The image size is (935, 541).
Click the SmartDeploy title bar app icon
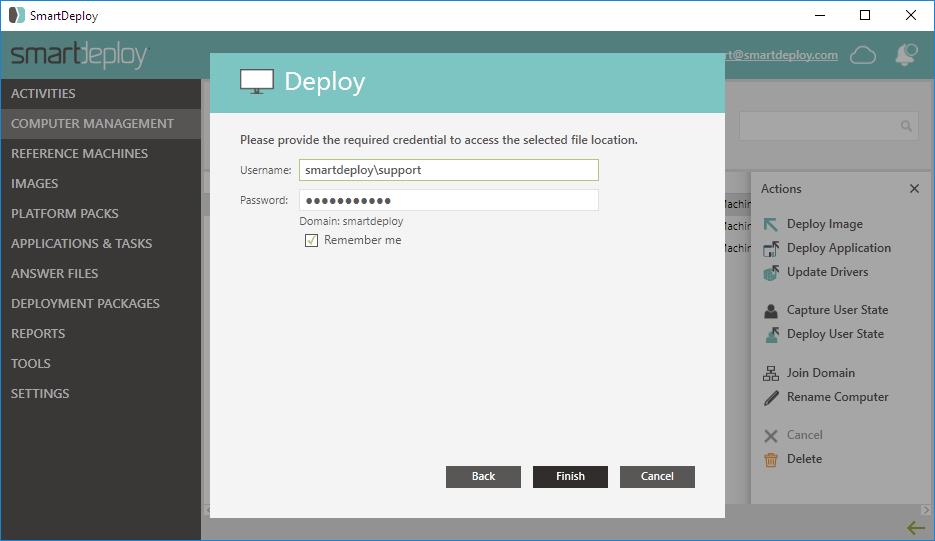(x=17, y=16)
